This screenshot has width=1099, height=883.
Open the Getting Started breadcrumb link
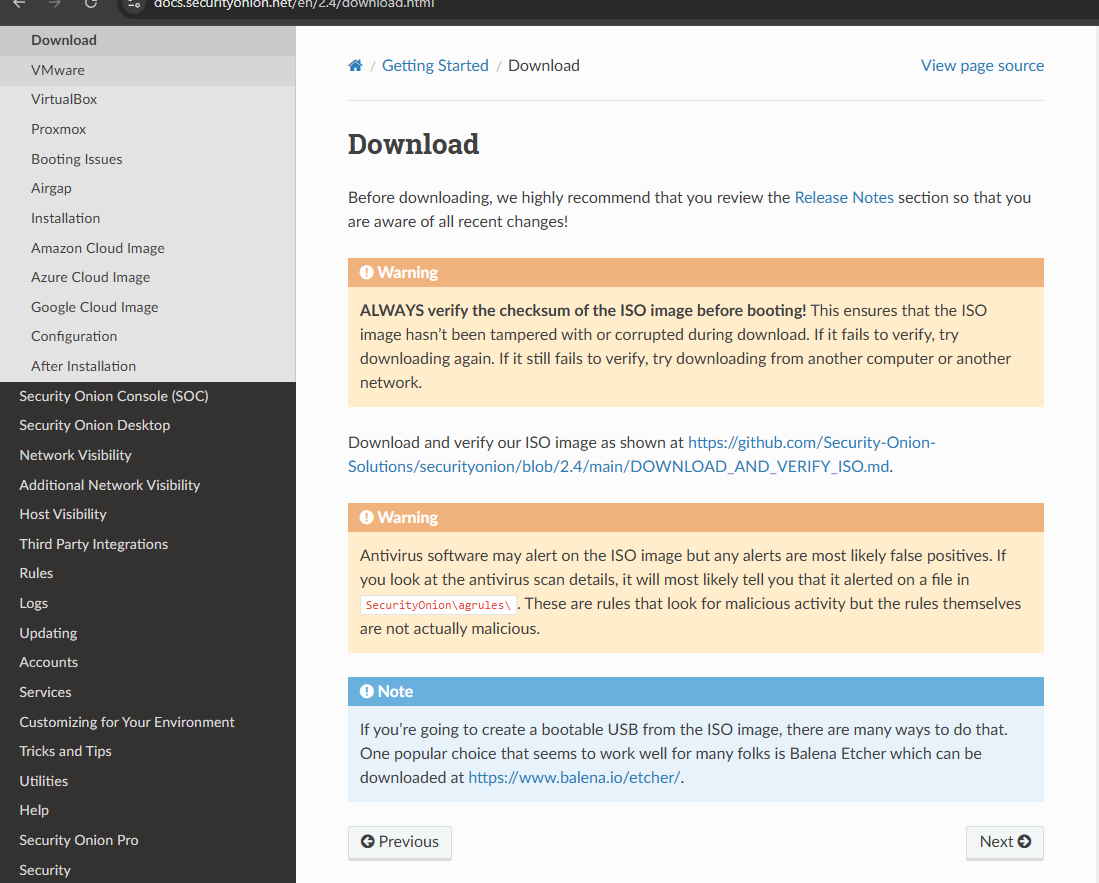click(x=435, y=65)
